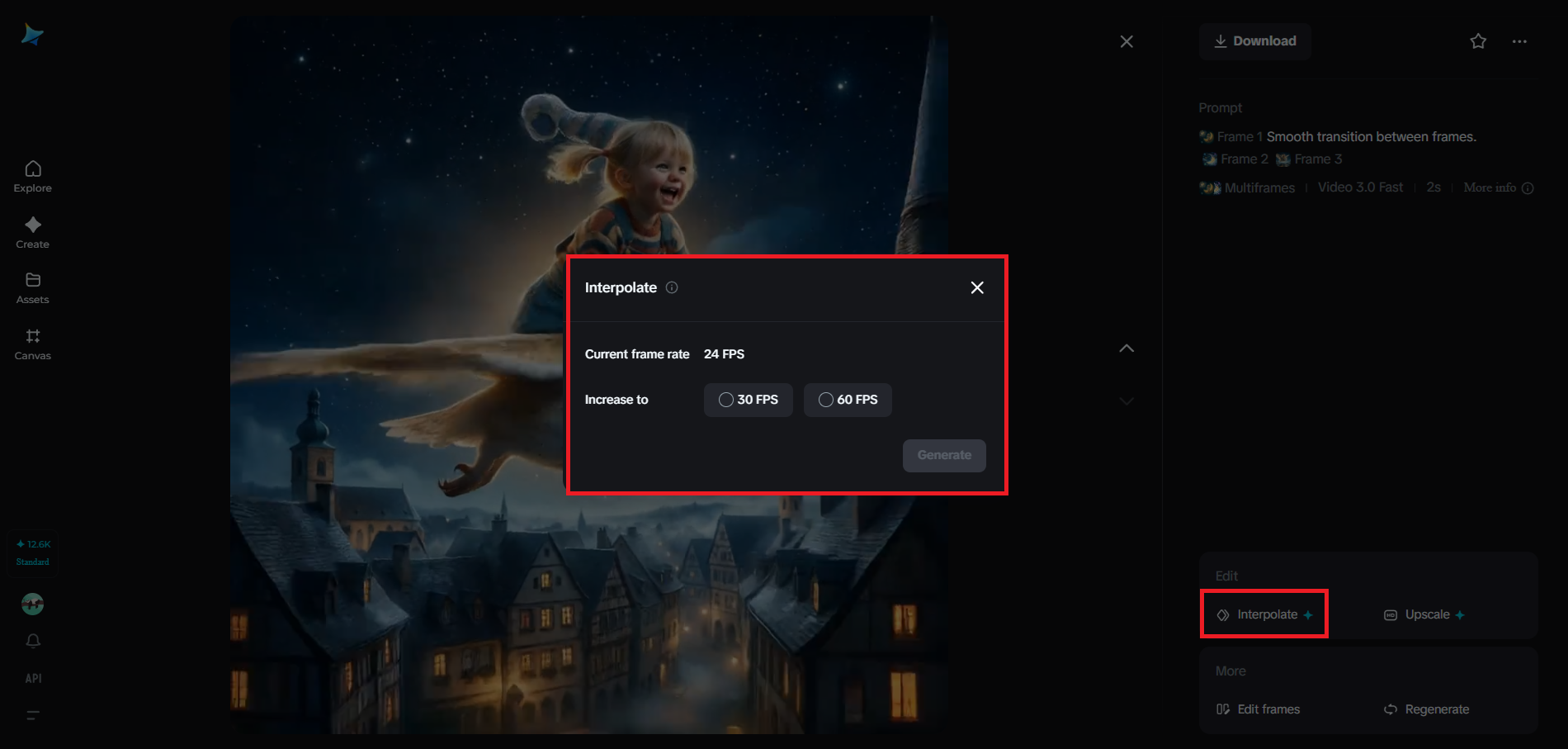
Task: Open your profile avatar
Action: [32, 604]
